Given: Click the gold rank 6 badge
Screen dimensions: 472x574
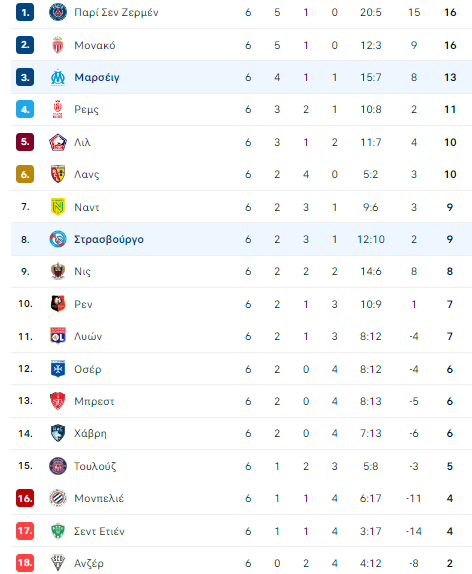Looking at the screenshot, I should (x=25, y=174).
